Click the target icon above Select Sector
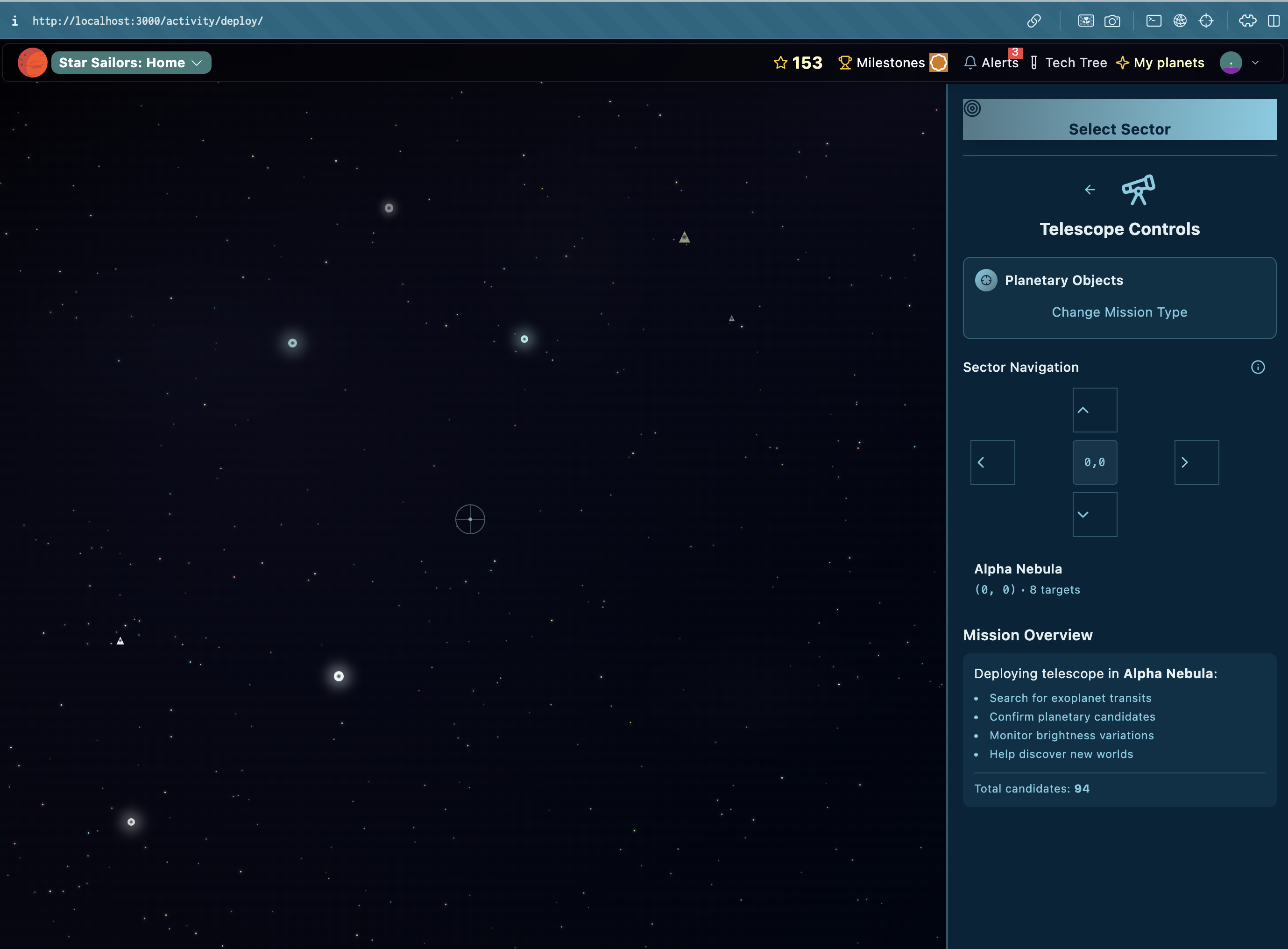The image size is (1288, 949). click(972, 108)
